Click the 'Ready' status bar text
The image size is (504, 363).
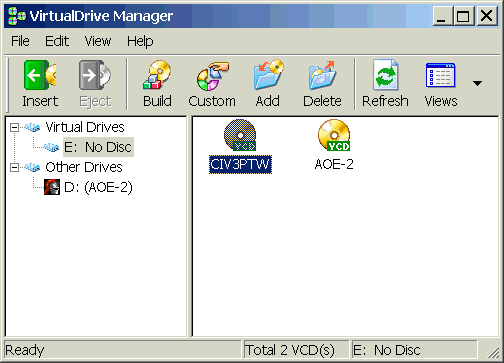pyautogui.click(x=25, y=350)
